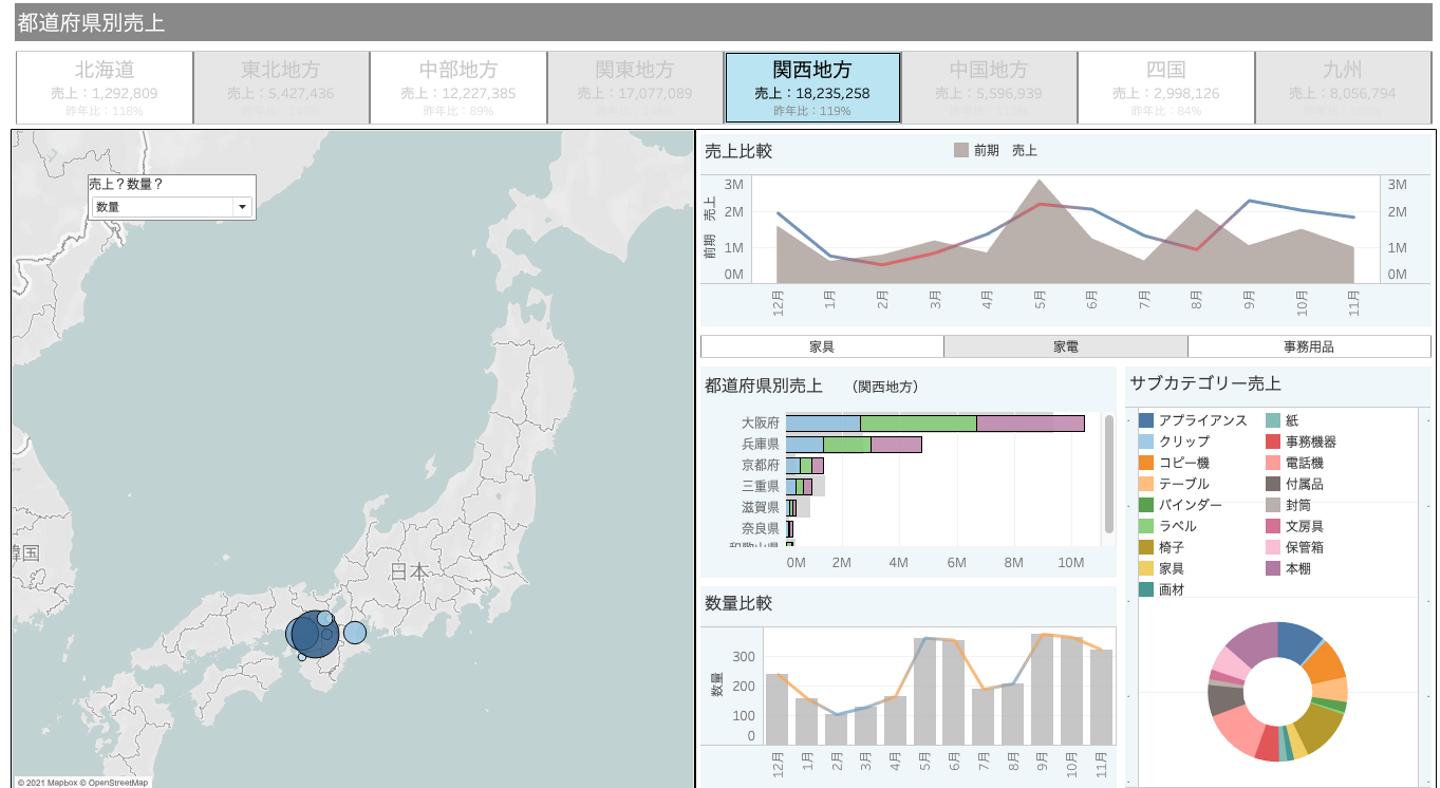
Task: Select the rightmost light blue map circle
Action: [x=355, y=632]
